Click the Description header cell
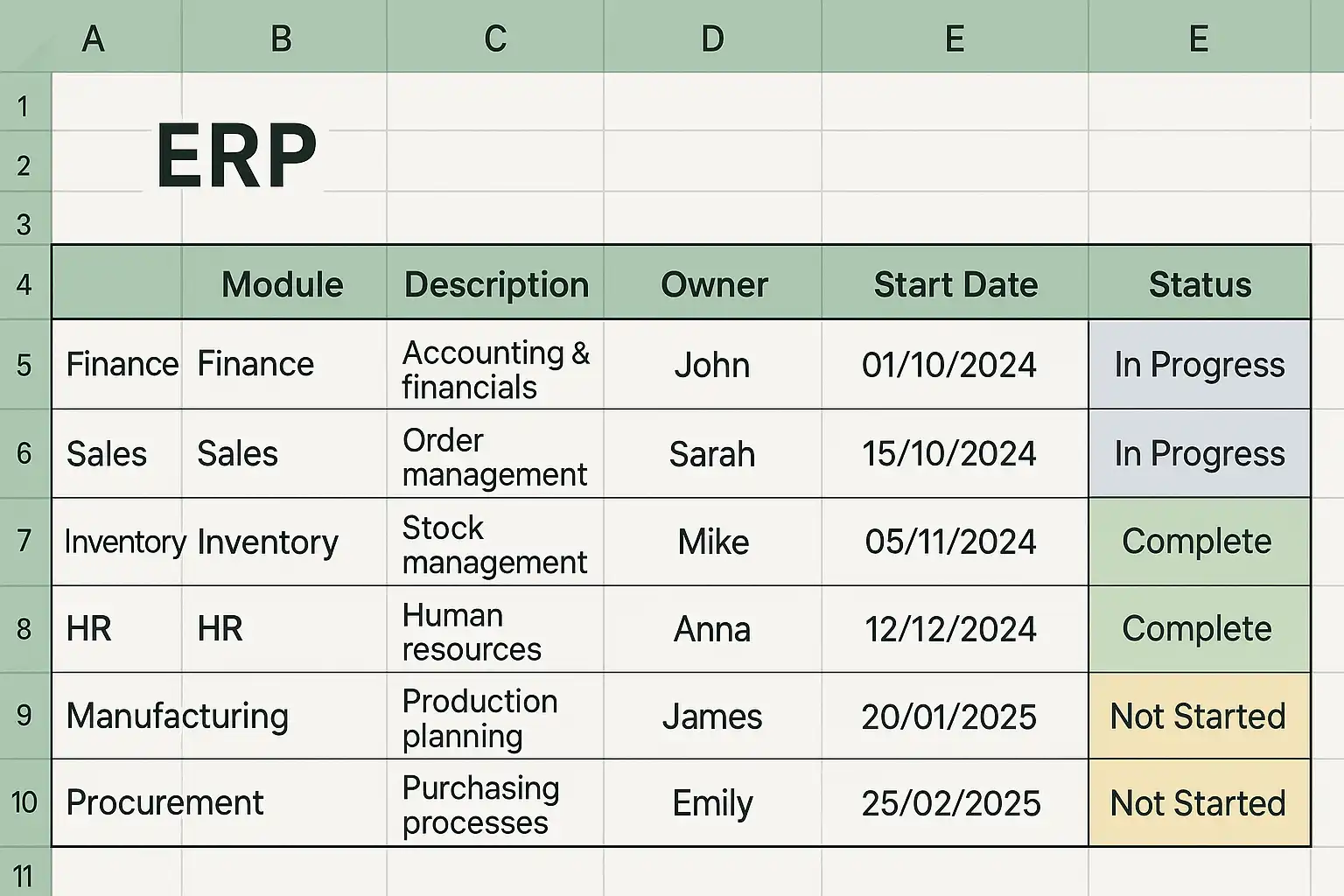This screenshot has height=896, width=1344. [x=496, y=284]
